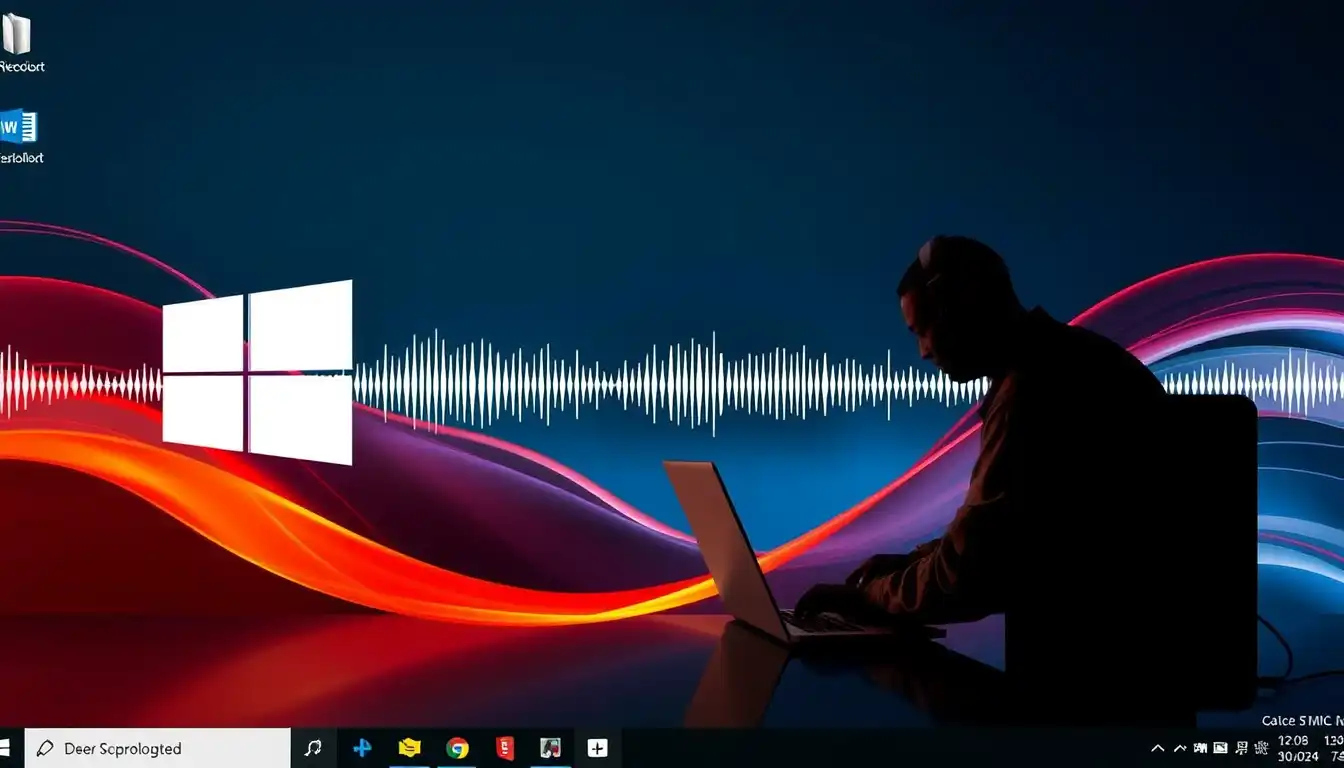Image resolution: width=1344 pixels, height=768 pixels.
Task: Open the music note taskbar icon
Action: (x=313, y=748)
